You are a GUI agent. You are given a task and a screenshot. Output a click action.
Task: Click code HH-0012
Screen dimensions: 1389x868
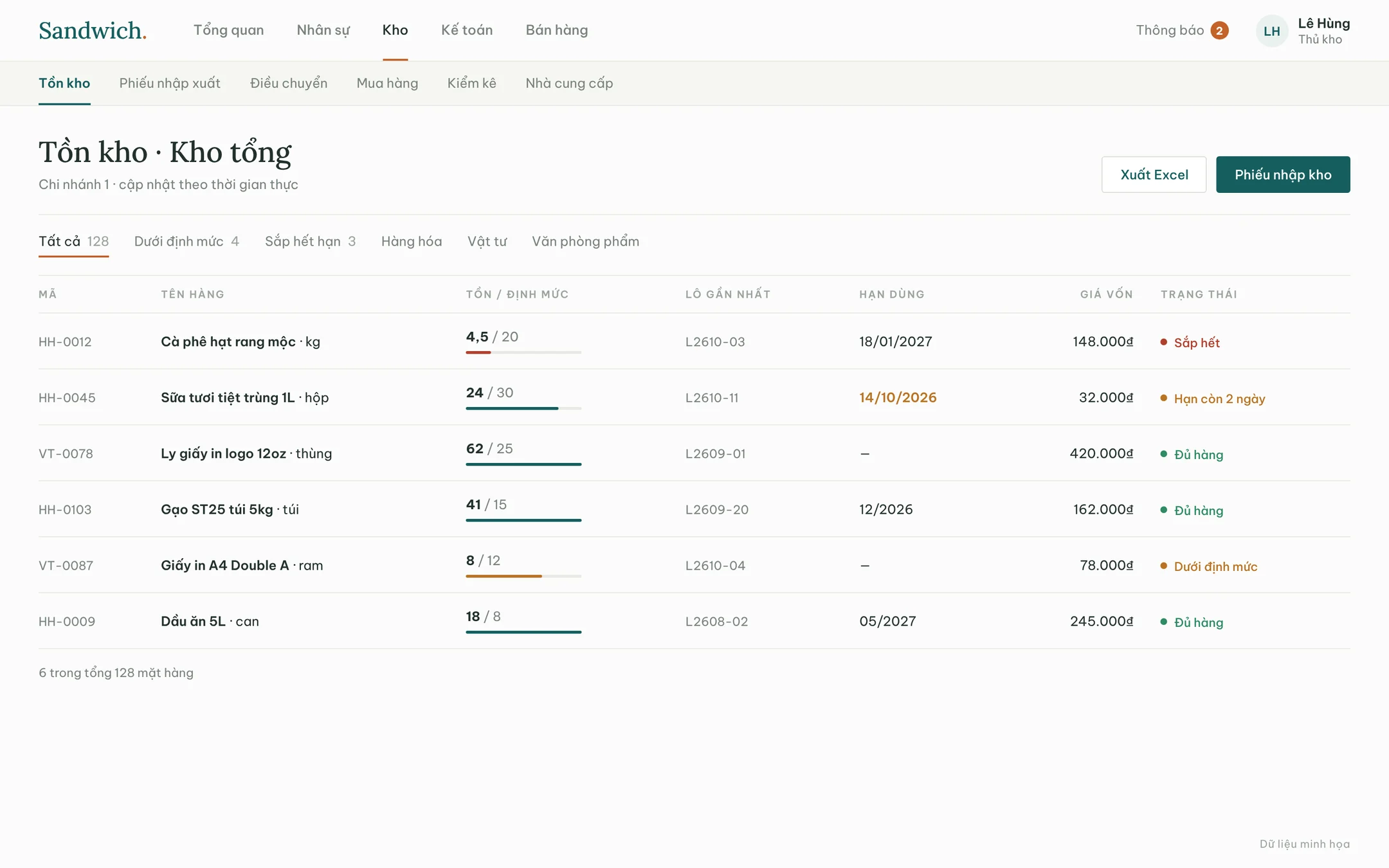pos(65,341)
